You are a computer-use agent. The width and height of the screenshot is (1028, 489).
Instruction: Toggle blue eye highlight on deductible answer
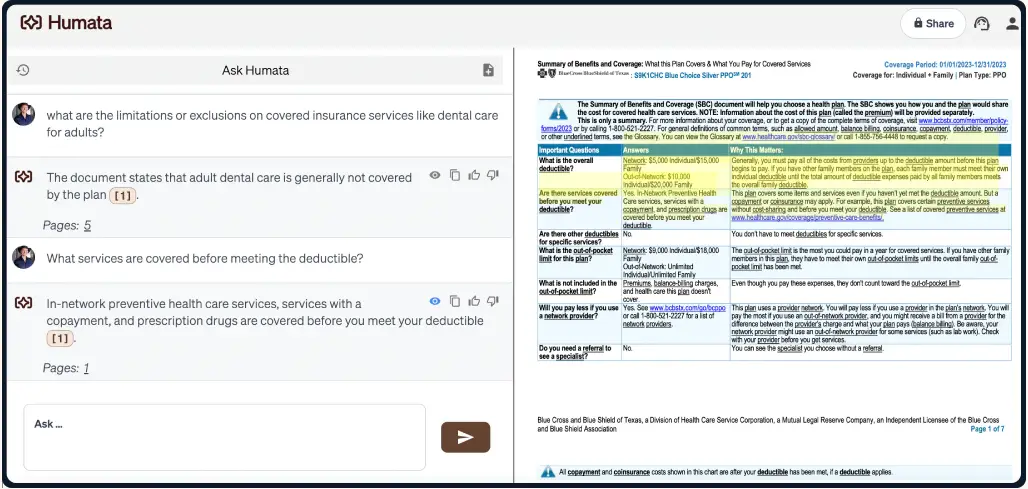[x=435, y=301]
